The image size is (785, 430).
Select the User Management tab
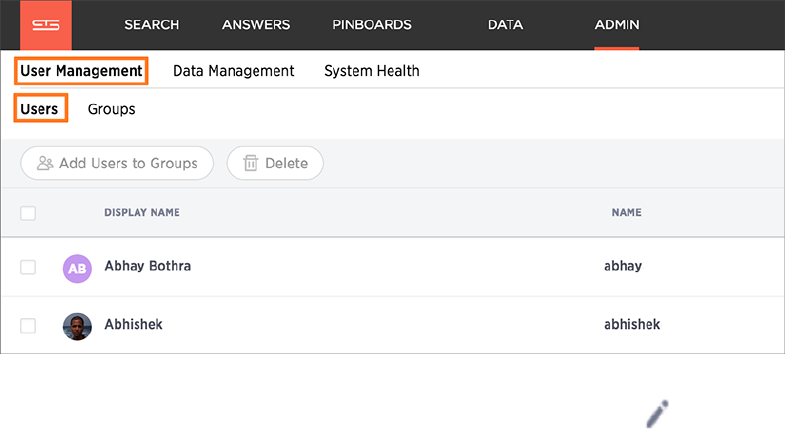point(81,71)
